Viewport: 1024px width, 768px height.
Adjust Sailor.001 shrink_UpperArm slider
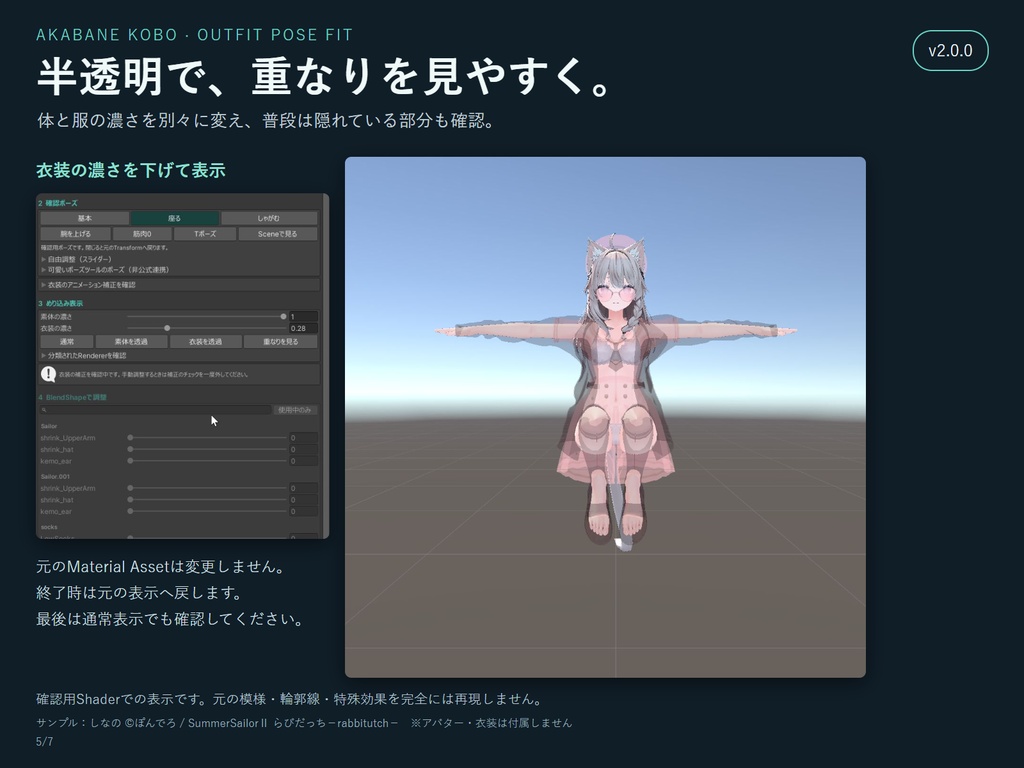click(x=208, y=488)
